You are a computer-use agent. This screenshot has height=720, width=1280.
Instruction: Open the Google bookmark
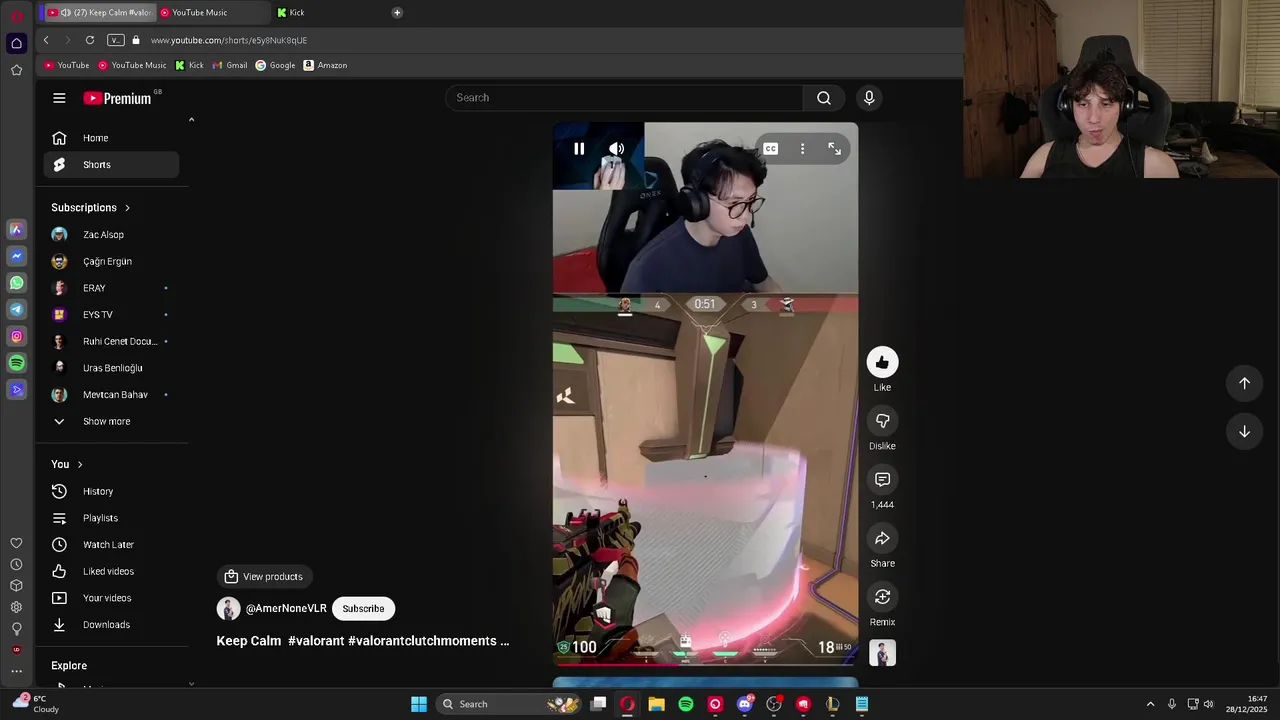coord(275,65)
